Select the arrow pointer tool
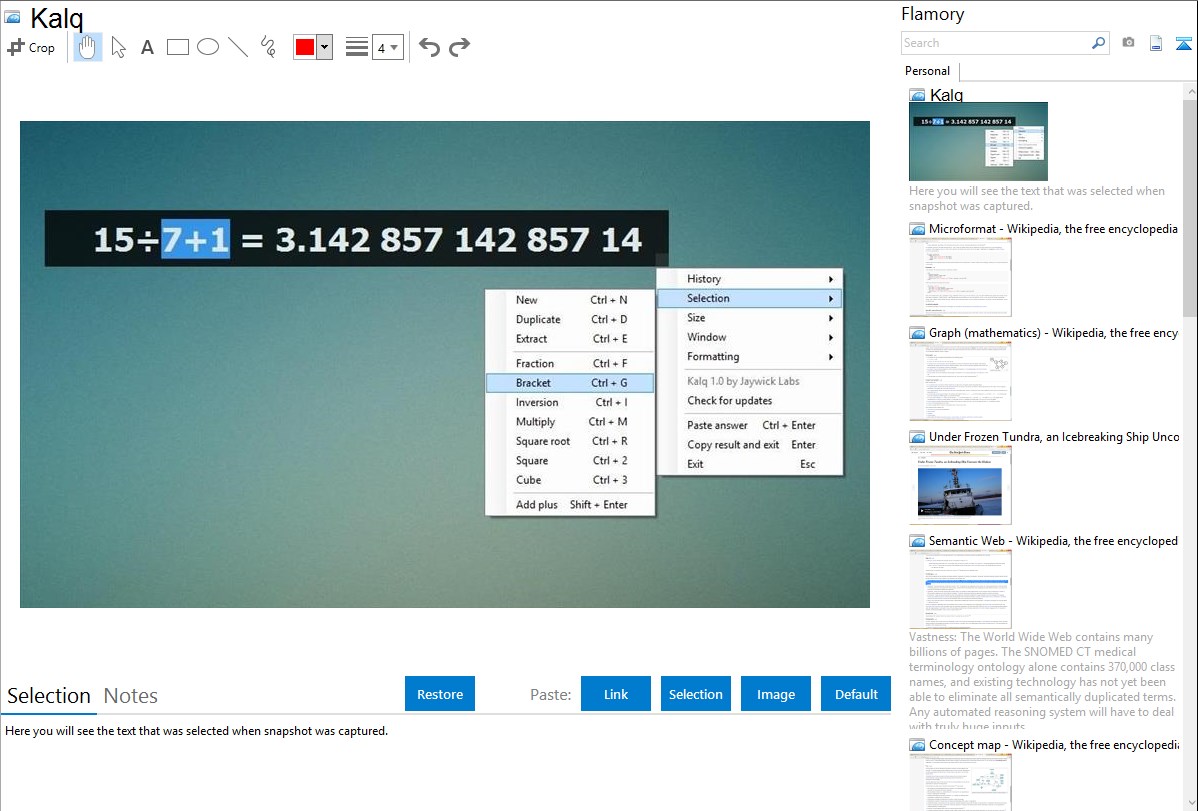 coord(118,47)
